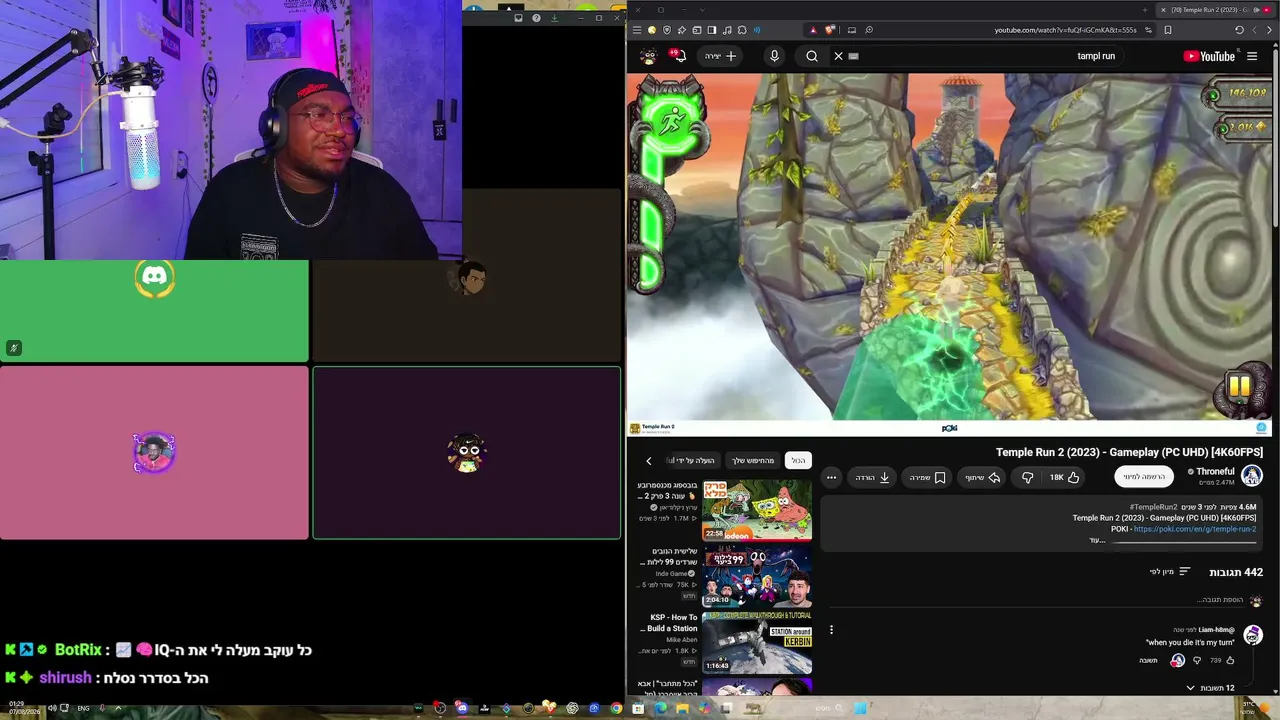Like the Liam-h8m comment

[1230, 660]
